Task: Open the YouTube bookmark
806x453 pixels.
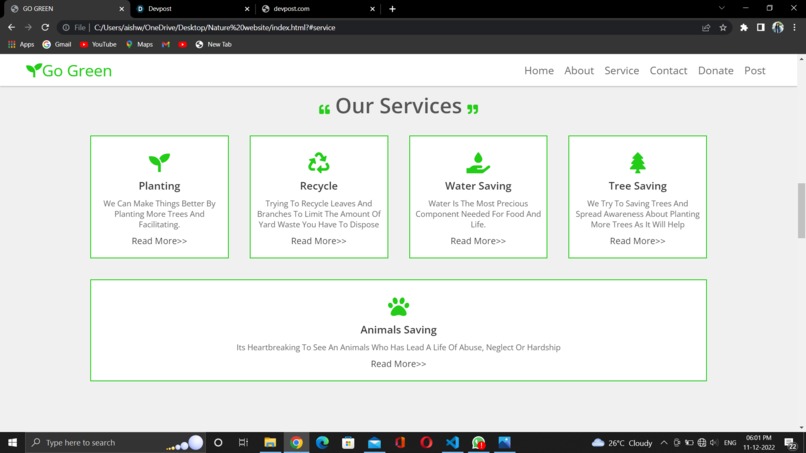Action: click(x=98, y=45)
